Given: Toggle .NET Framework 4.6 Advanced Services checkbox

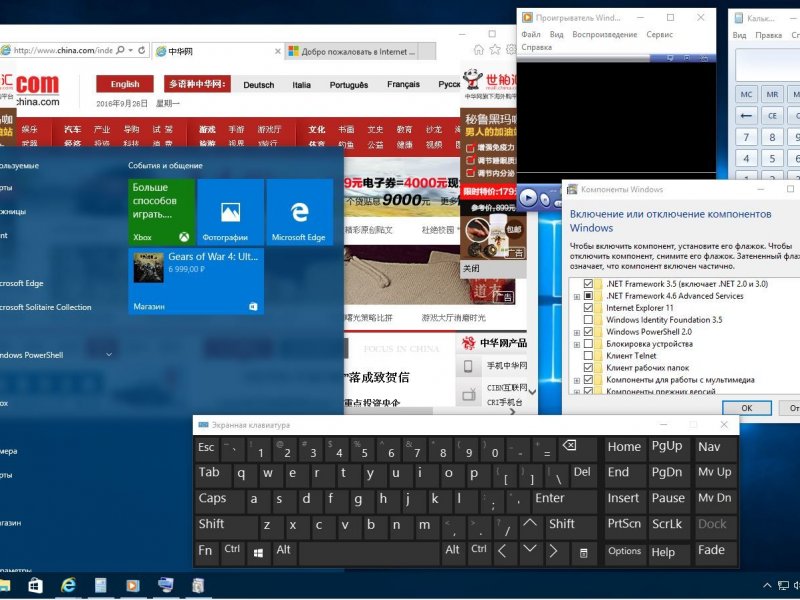Looking at the screenshot, I should pyautogui.click(x=588, y=296).
